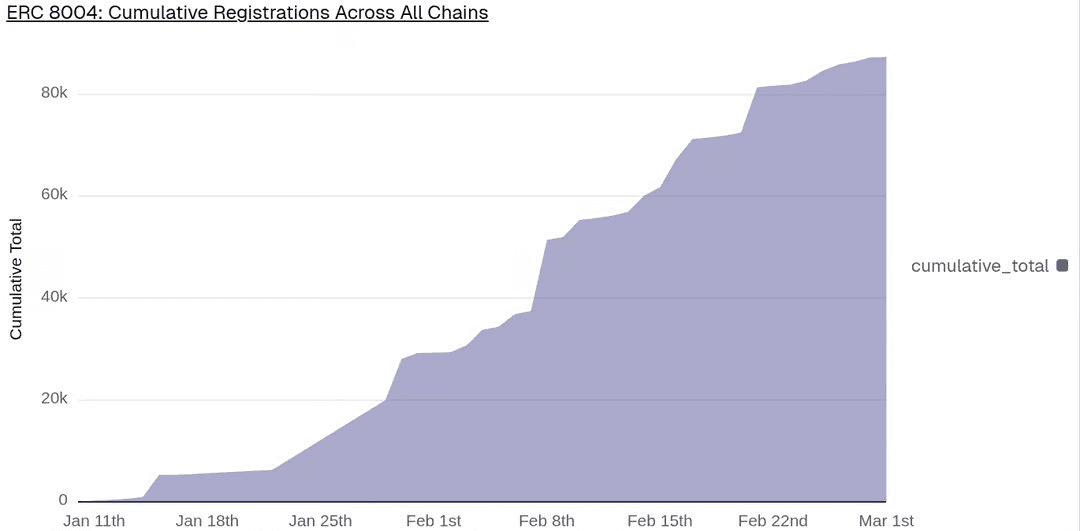Image resolution: width=1080 pixels, height=531 pixels.
Task: Click the Feb 22nd axis tick label
Action: coord(772,521)
